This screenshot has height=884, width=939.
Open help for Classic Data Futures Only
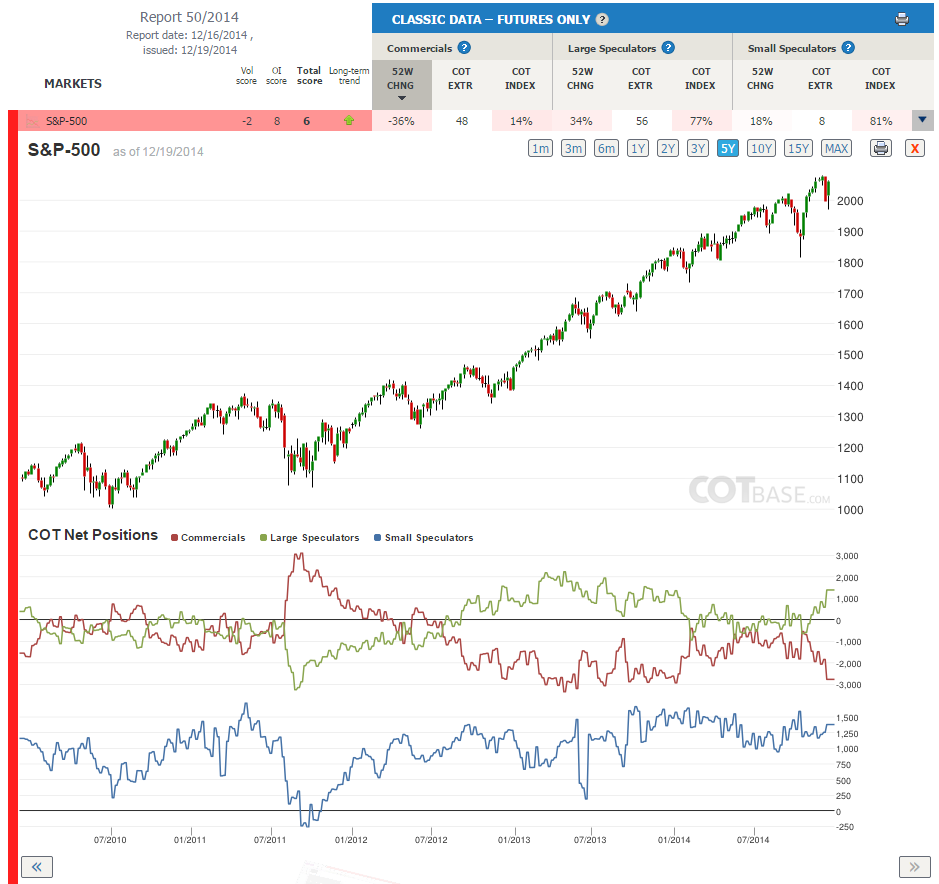coord(602,20)
